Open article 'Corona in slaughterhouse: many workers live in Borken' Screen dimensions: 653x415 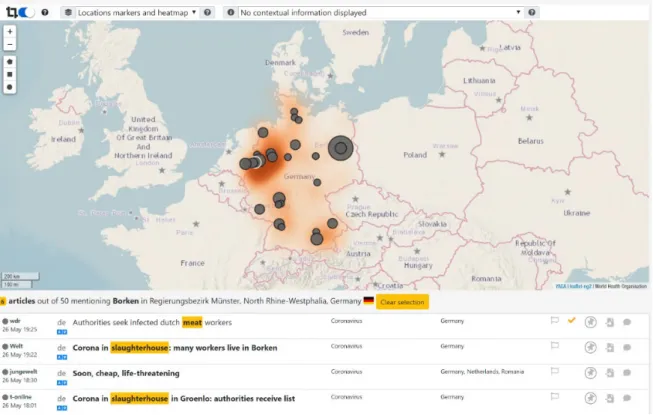click(x=175, y=348)
